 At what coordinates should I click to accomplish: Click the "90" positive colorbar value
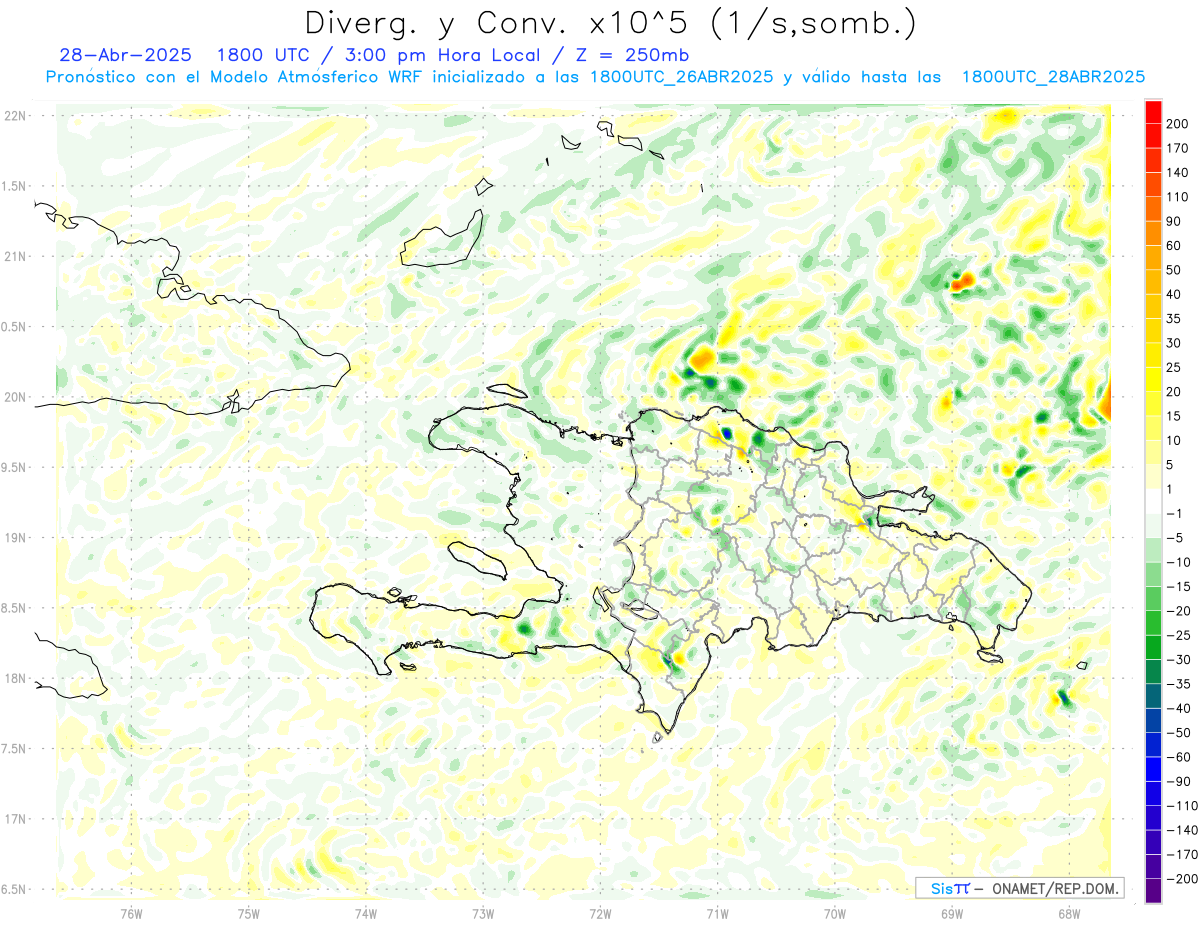coord(1174,221)
